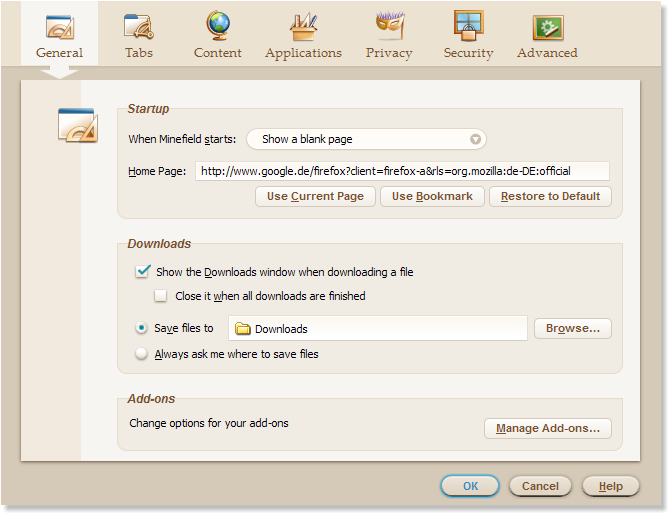Screen dimensions: 672x516
Task: Click the 'Startup' group heading
Action: point(148,109)
